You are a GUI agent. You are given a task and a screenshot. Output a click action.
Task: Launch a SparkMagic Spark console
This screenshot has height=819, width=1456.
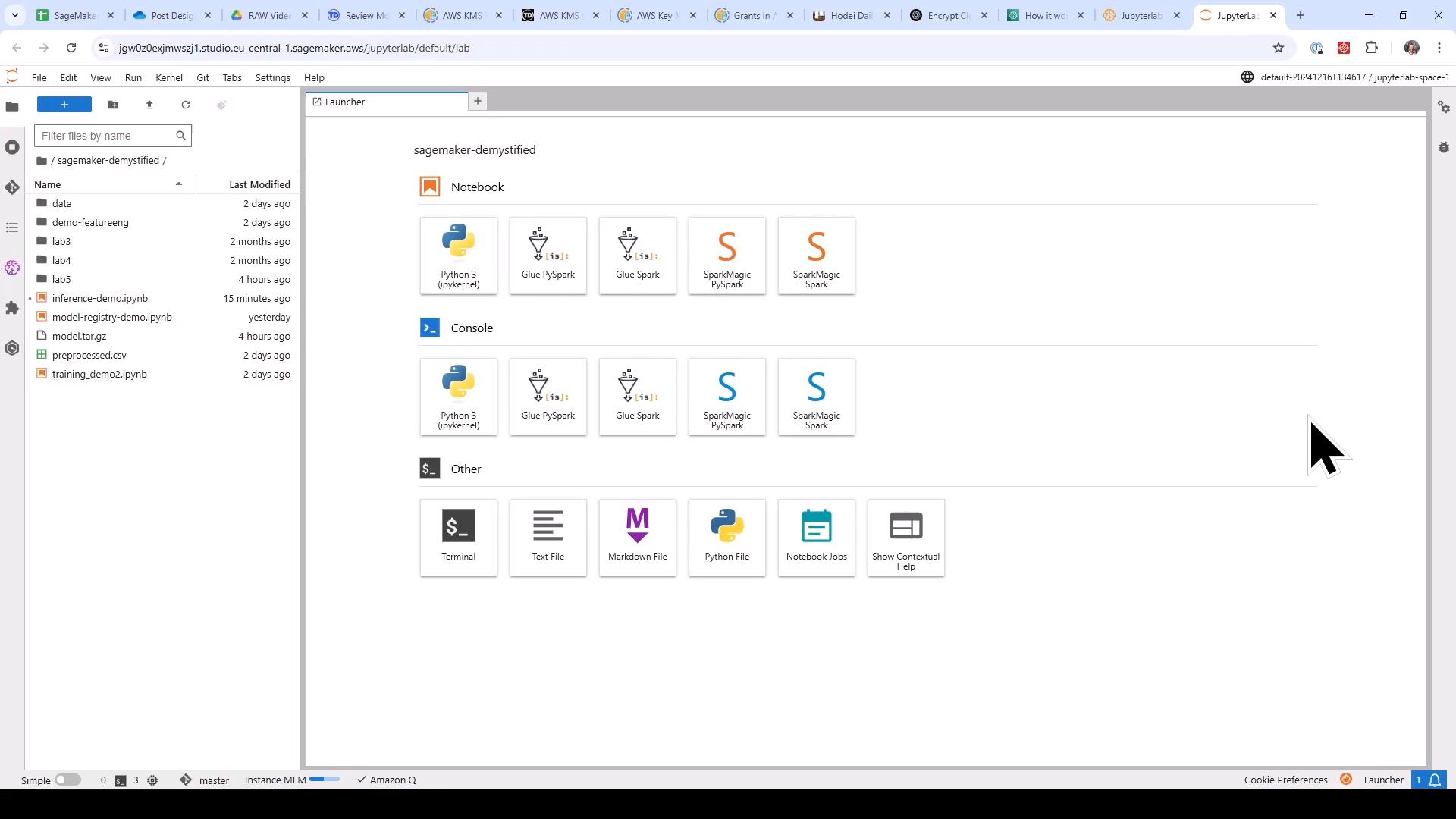tap(817, 397)
